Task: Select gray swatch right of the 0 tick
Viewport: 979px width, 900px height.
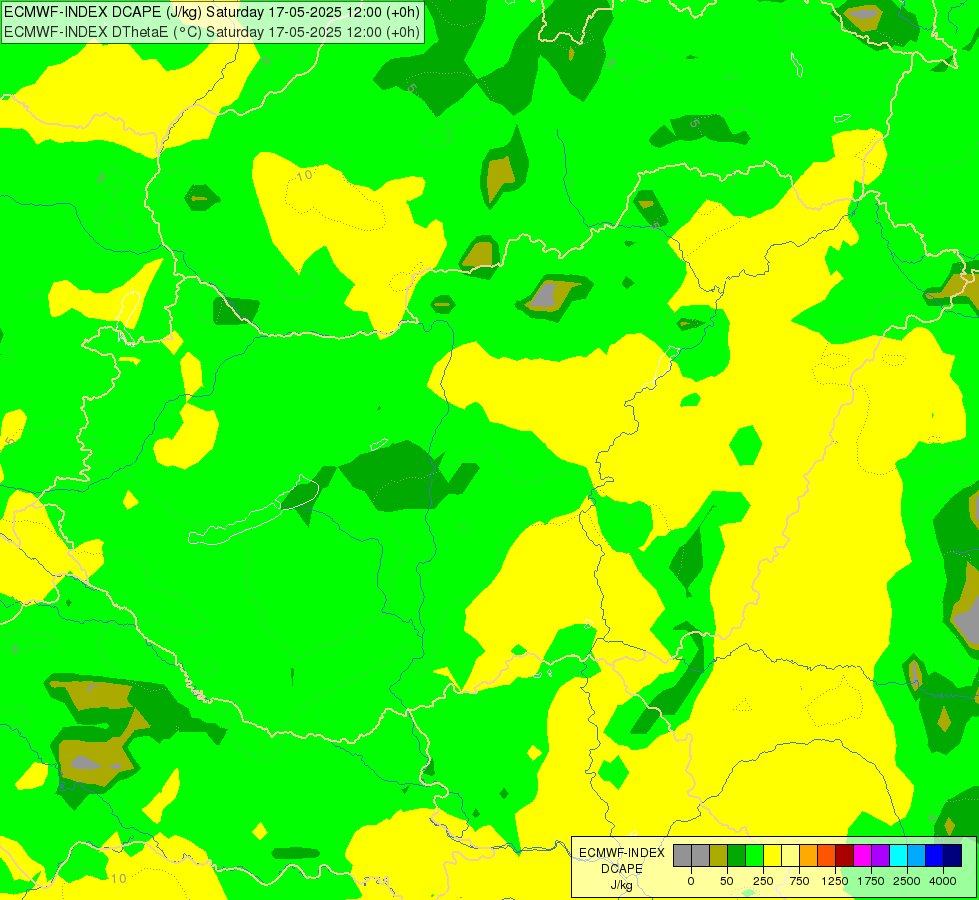Action: pos(701,855)
